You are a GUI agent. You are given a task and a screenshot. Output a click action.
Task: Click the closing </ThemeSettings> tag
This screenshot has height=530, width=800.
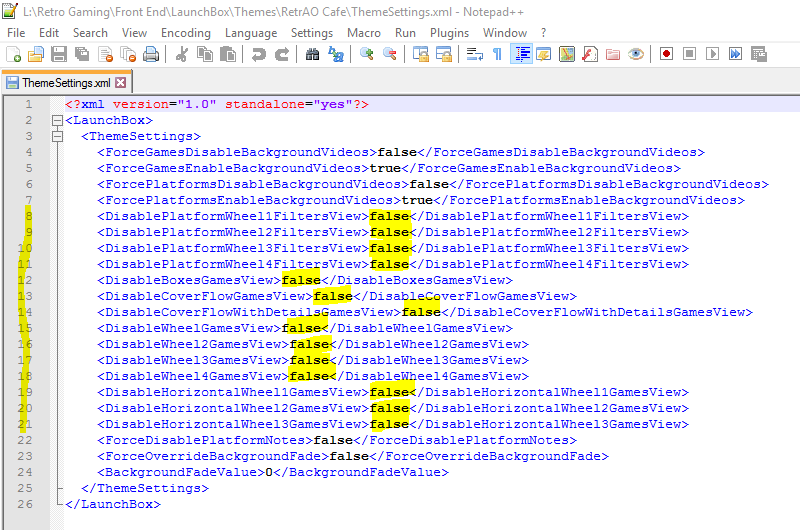coord(145,488)
